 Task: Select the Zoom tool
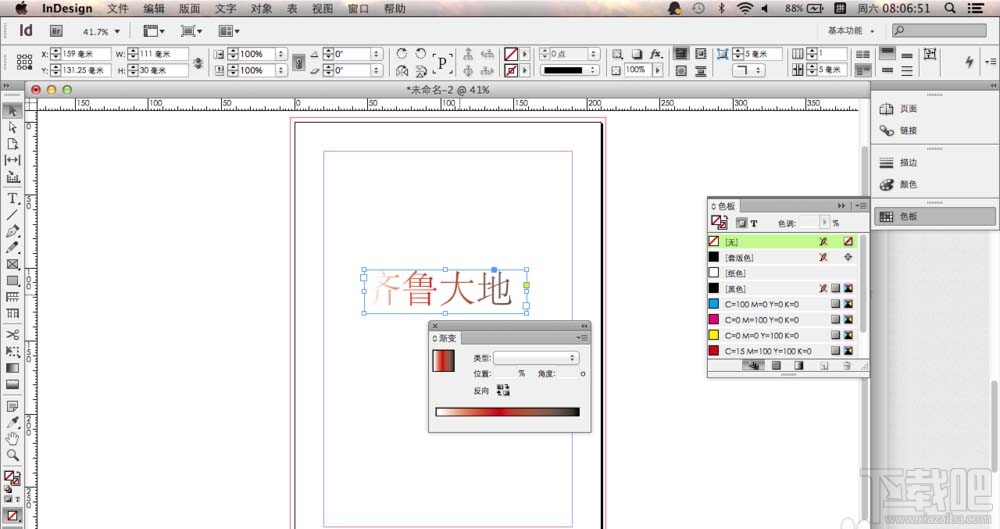click(12, 456)
